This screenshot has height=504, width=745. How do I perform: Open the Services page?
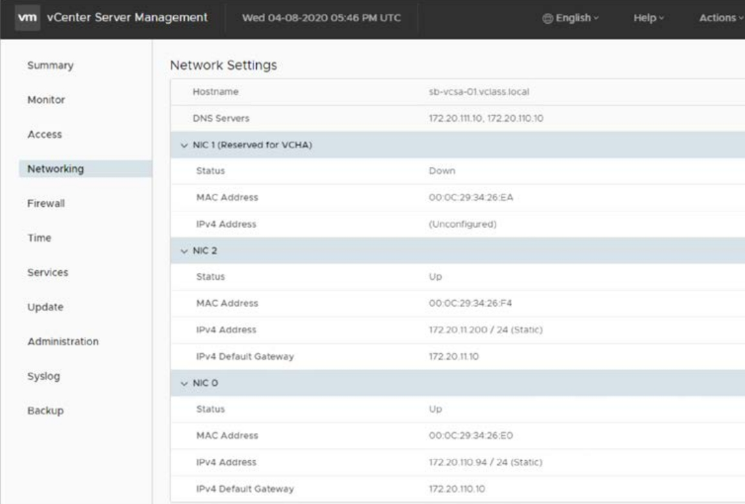tap(48, 273)
